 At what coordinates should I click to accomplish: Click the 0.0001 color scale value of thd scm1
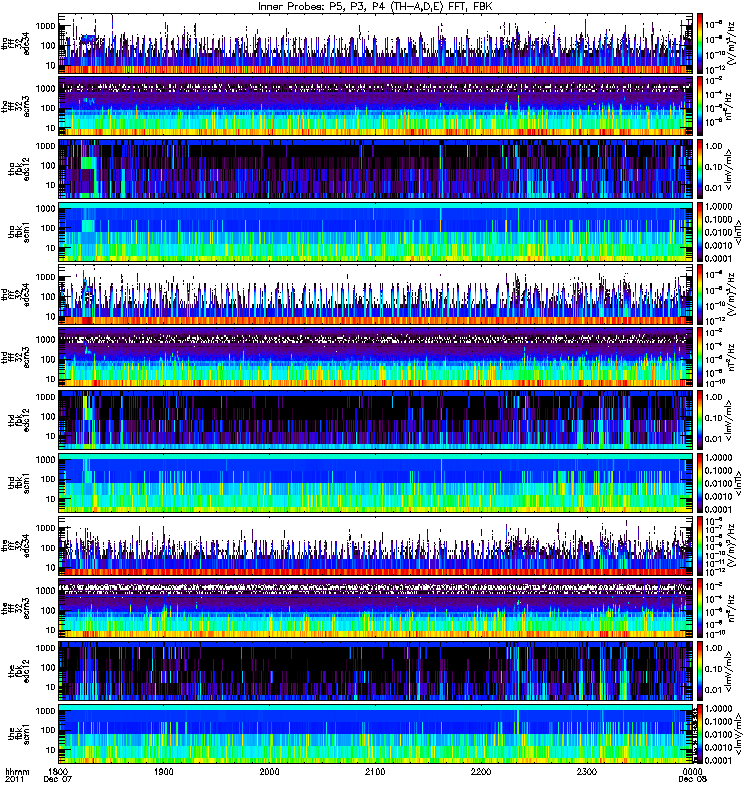[x=719, y=509]
